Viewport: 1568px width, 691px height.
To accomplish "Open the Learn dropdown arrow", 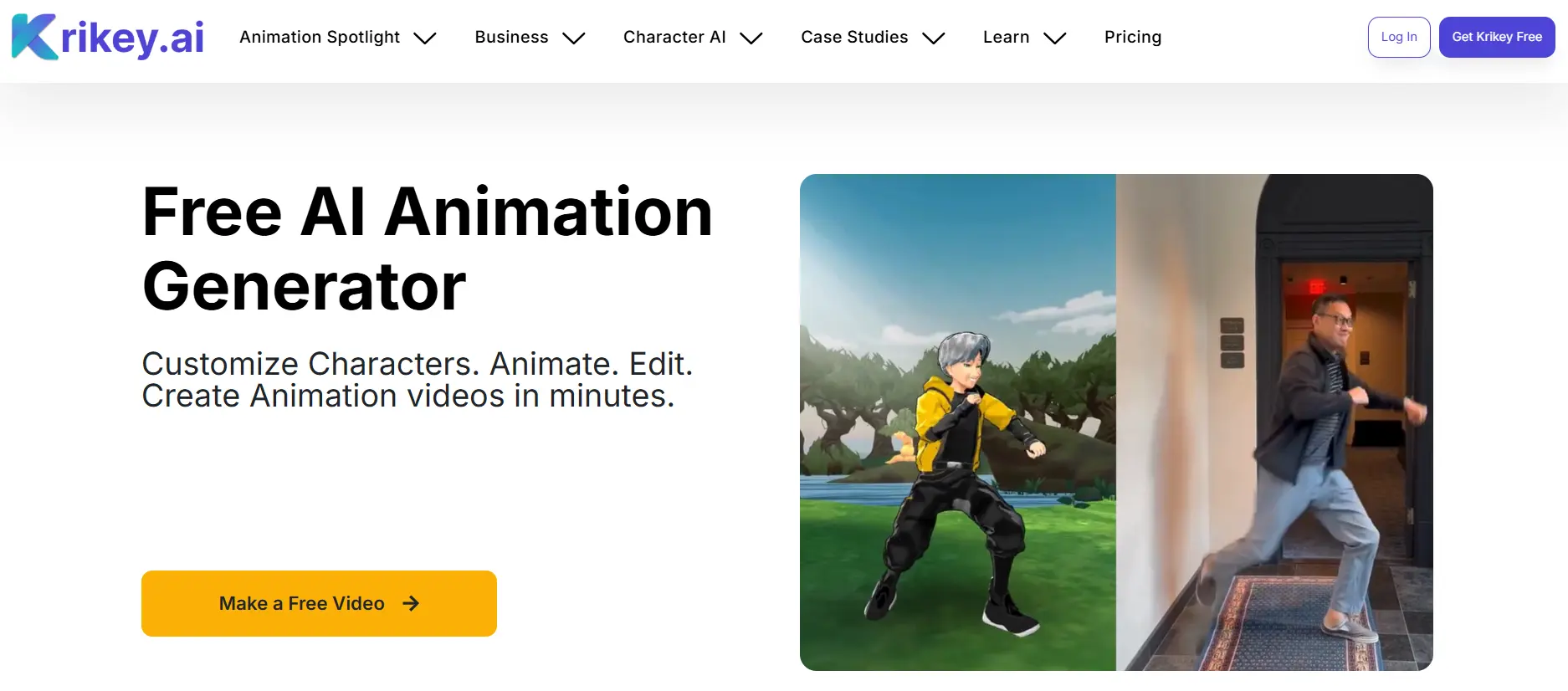I will pos(1054,38).
